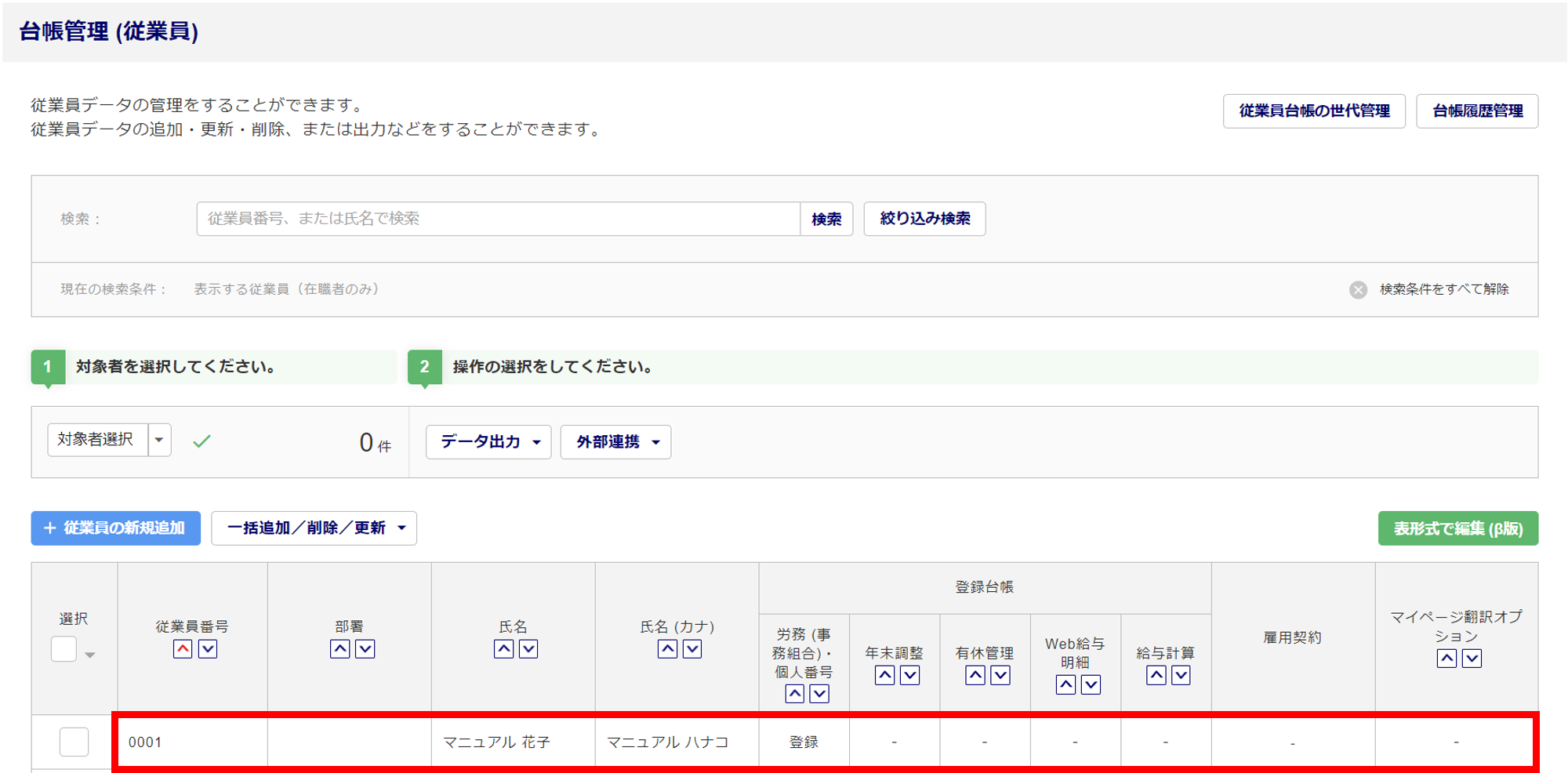The height and width of the screenshot is (773, 1568).
Task: Check the box for employee 0001
Action: [x=74, y=742]
